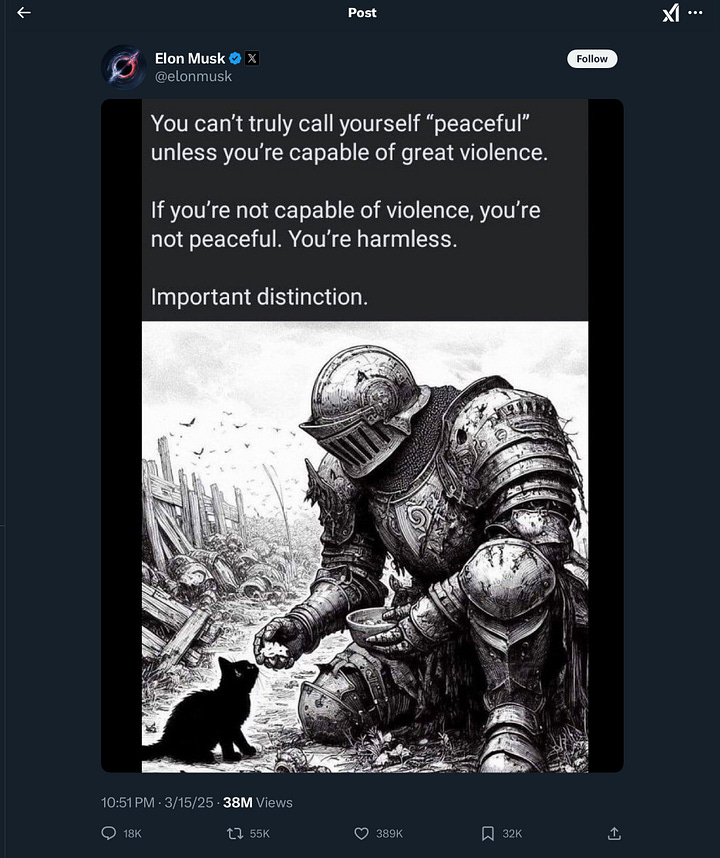Open Elon Musk's profile avatar
720x858 pixels.
pyautogui.click(x=124, y=67)
